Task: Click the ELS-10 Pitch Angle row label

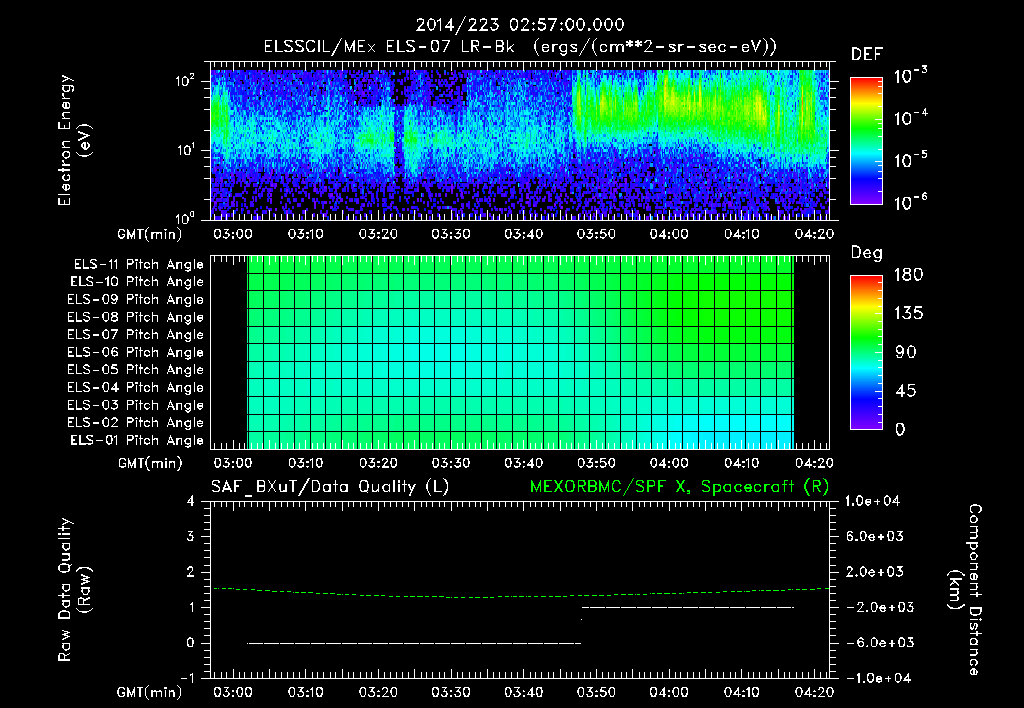Action: tap(137, 282)
